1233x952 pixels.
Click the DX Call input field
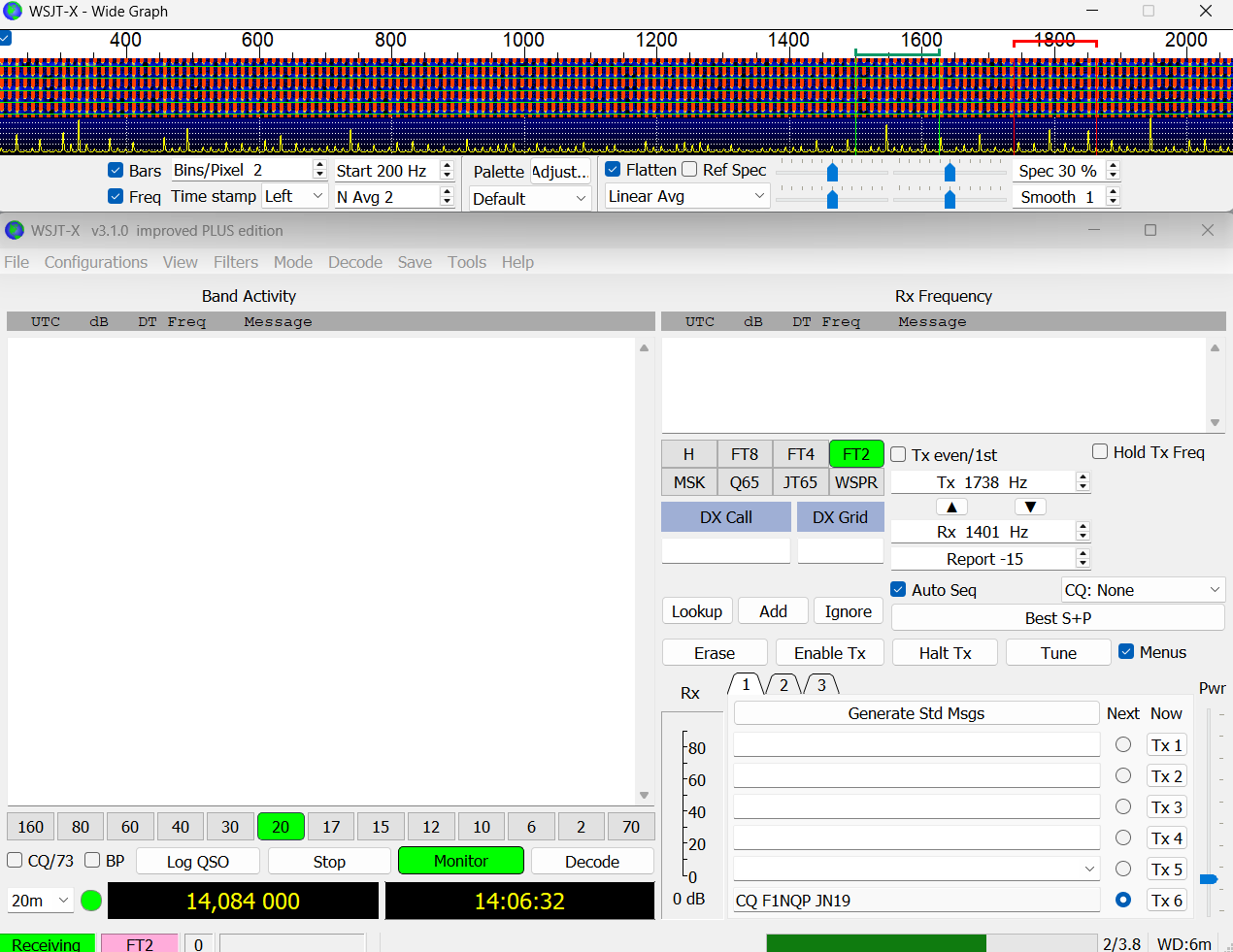pyautogui.click(x=725, y=551)
